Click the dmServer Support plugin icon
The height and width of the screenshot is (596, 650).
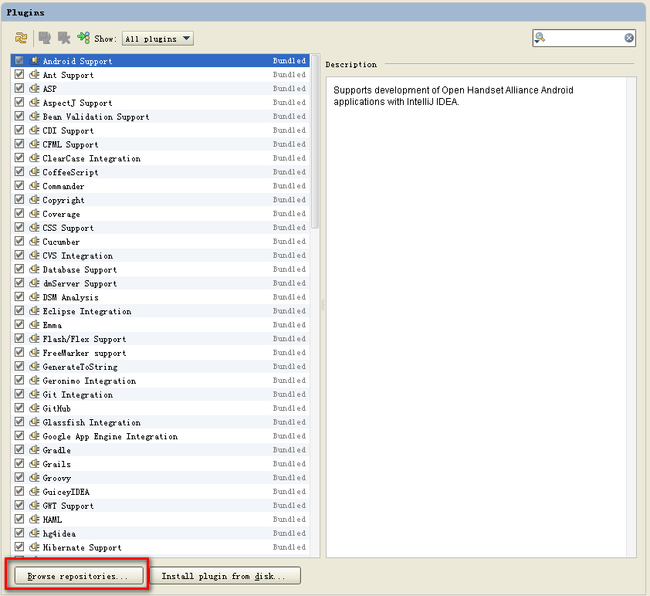[x=34, y=282]
